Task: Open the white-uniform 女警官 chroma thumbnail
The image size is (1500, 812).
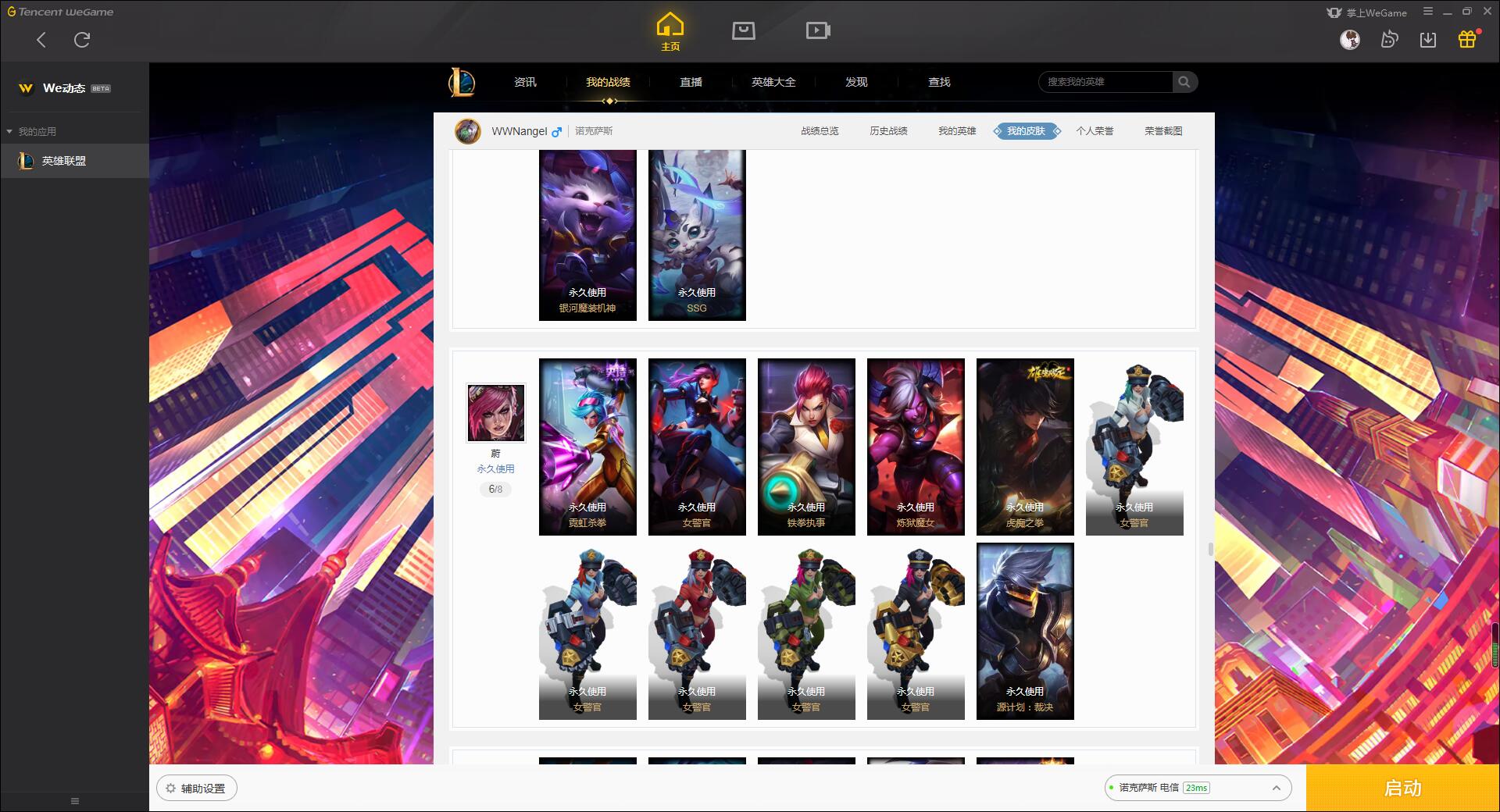Action: [x=1134, y=447]
